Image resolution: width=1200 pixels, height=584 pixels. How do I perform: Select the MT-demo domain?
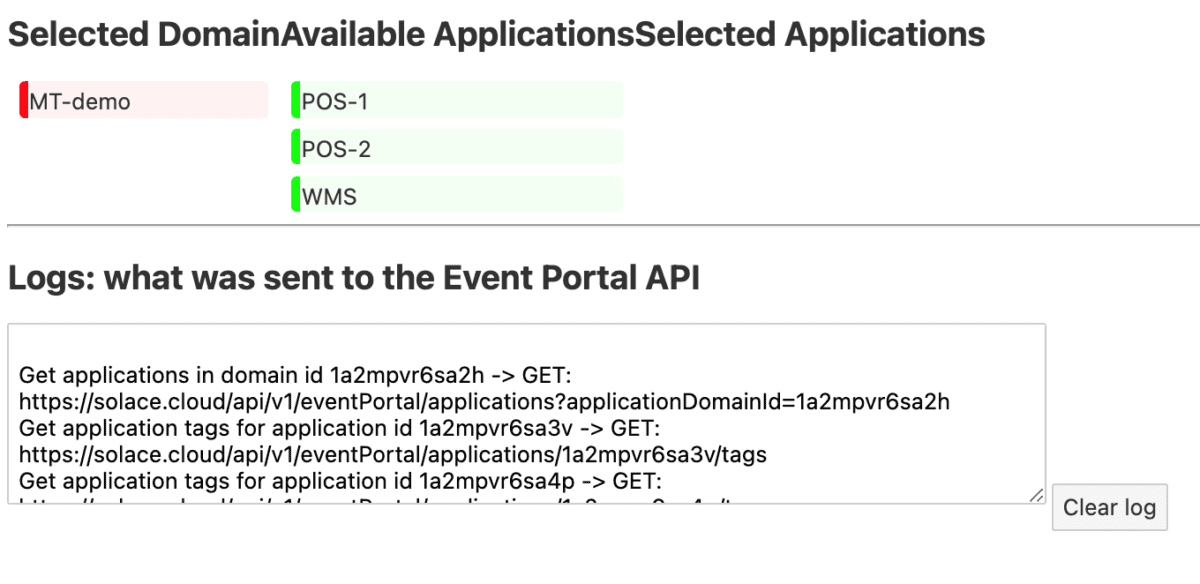[140, 100]
